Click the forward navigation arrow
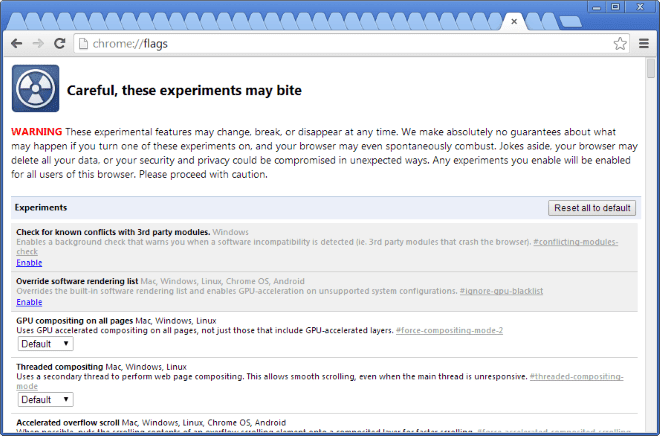Viewport: 660px width, 436px height. 38,43
